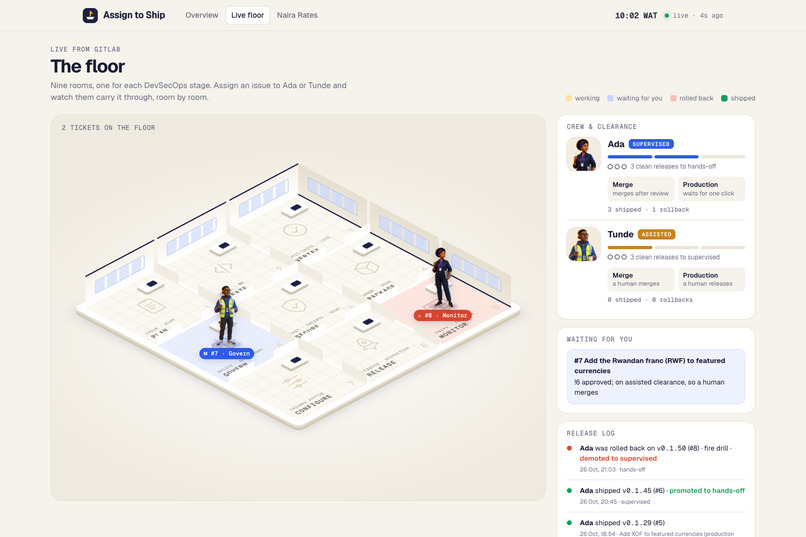This screenshot has width=806, height=537.
Task: Click the CONFIGURE room floor label
Action: 313,405
